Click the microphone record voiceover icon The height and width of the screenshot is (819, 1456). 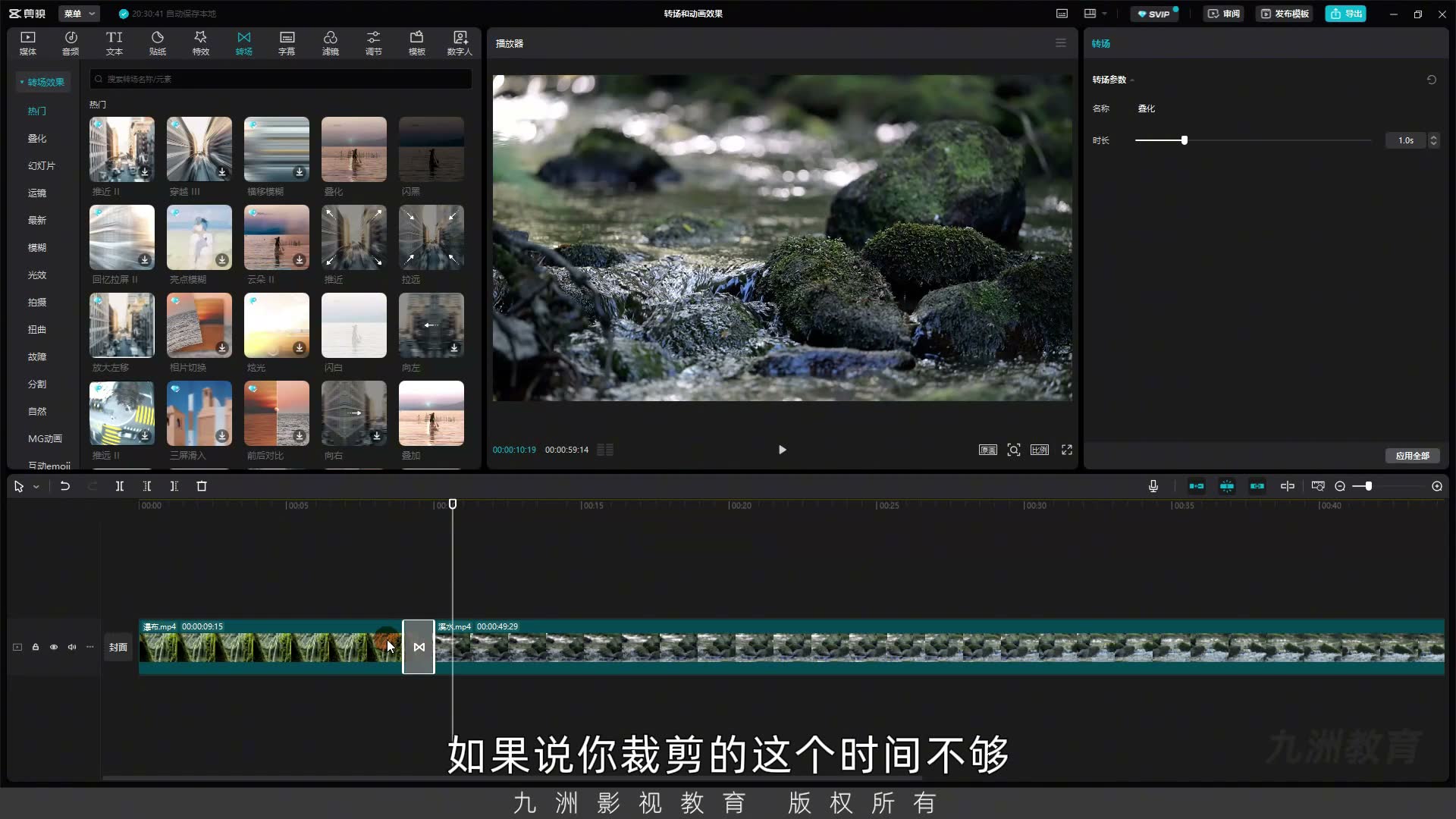point(1153,486)
